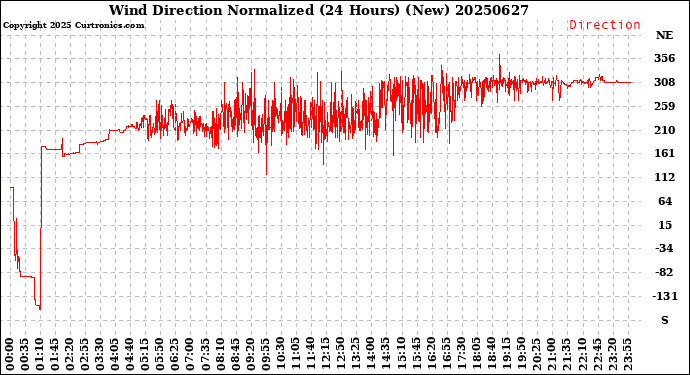Select the '308' y-axis value
Screen dimensions: 690x375
[x=664, y=82]
